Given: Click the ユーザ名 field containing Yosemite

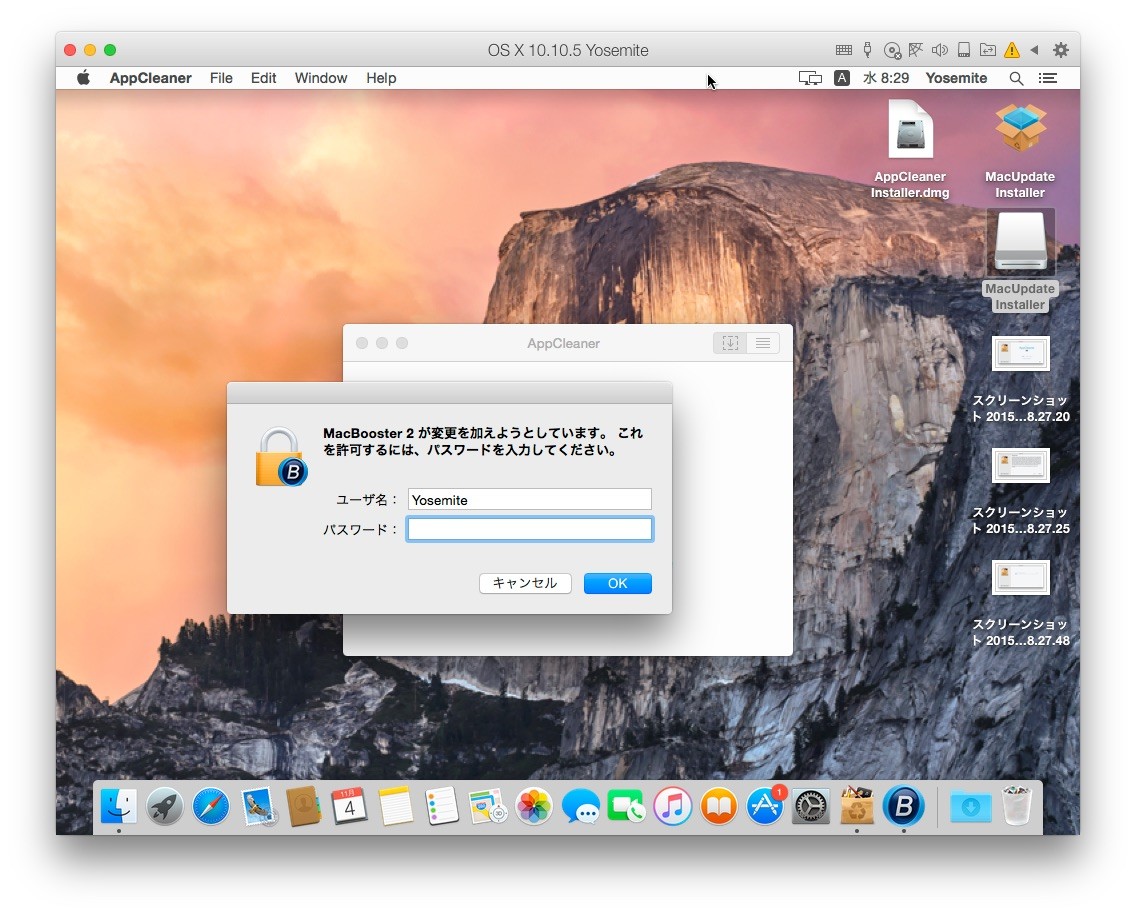Looking at the screenshot, I should (530, 500).
